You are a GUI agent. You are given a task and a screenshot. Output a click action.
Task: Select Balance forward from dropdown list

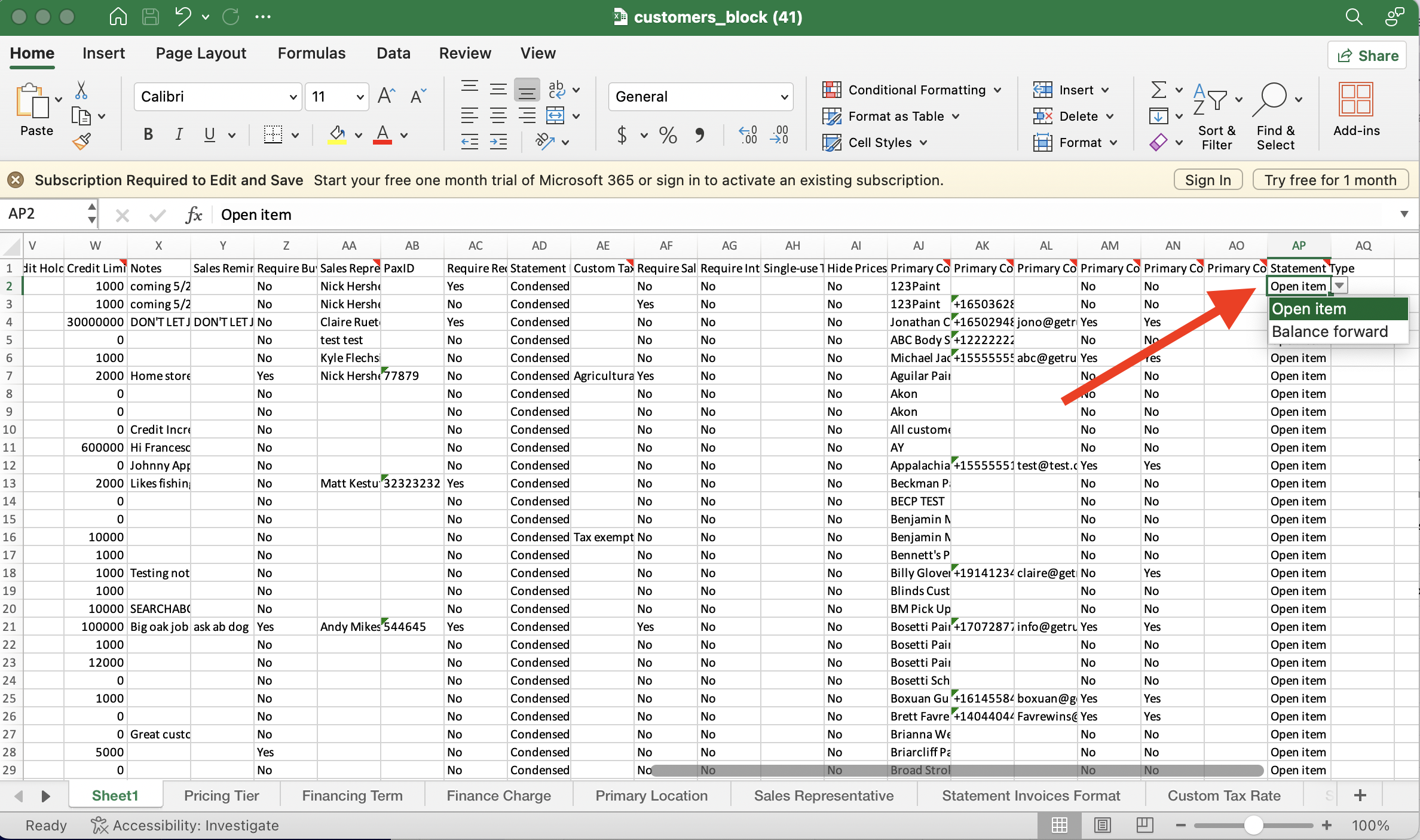tap(1329, 332)
